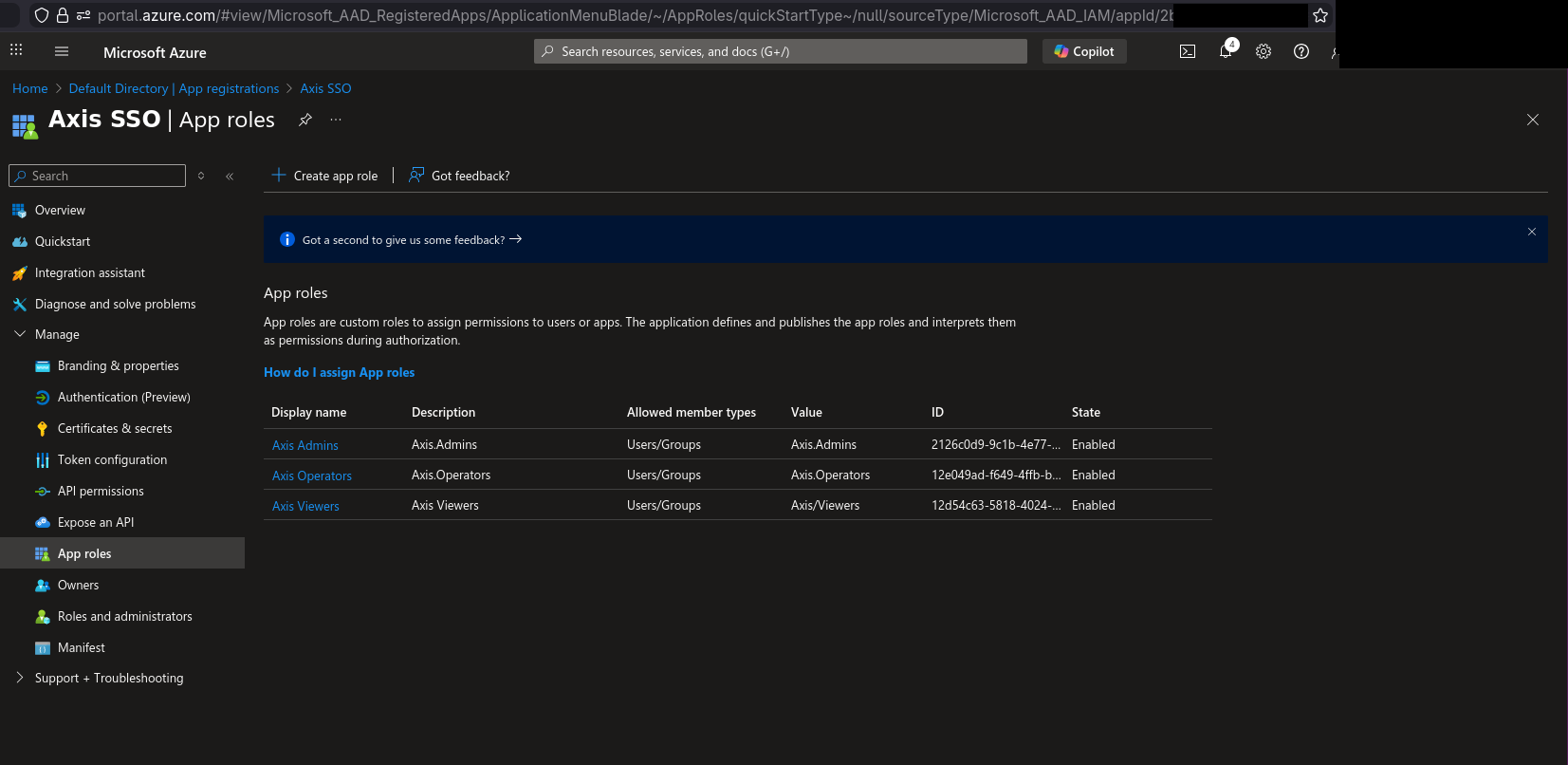Viewport: 1568px width, 765px height.
Task: Click the ID cell starting 12e049ad
Action: [996, 475]
